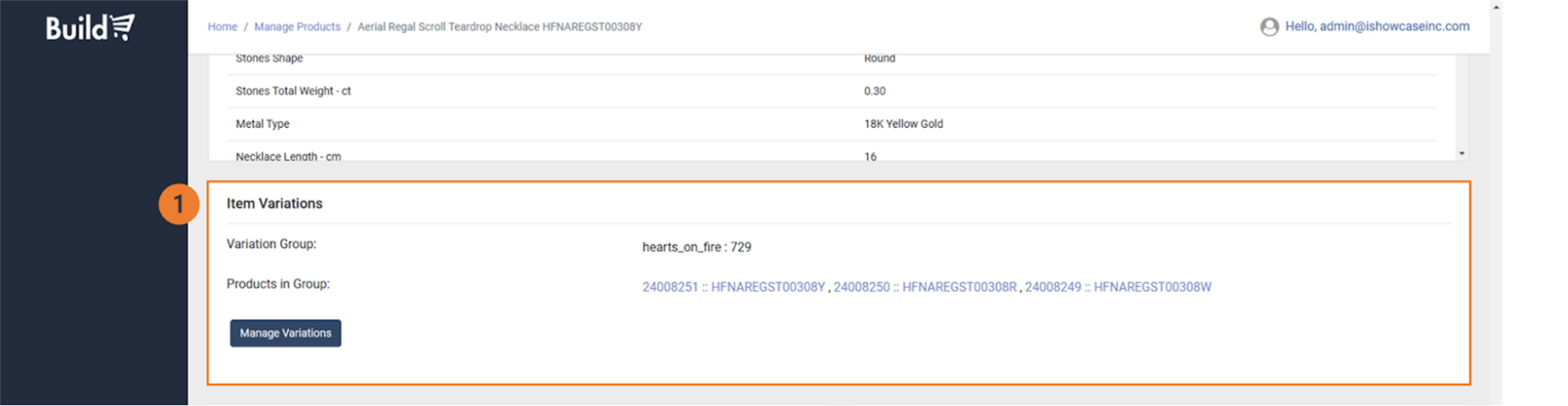Screen dimensions: 1568x406
Task: Click the Build shopping cart logo
Action: (90, 27)
